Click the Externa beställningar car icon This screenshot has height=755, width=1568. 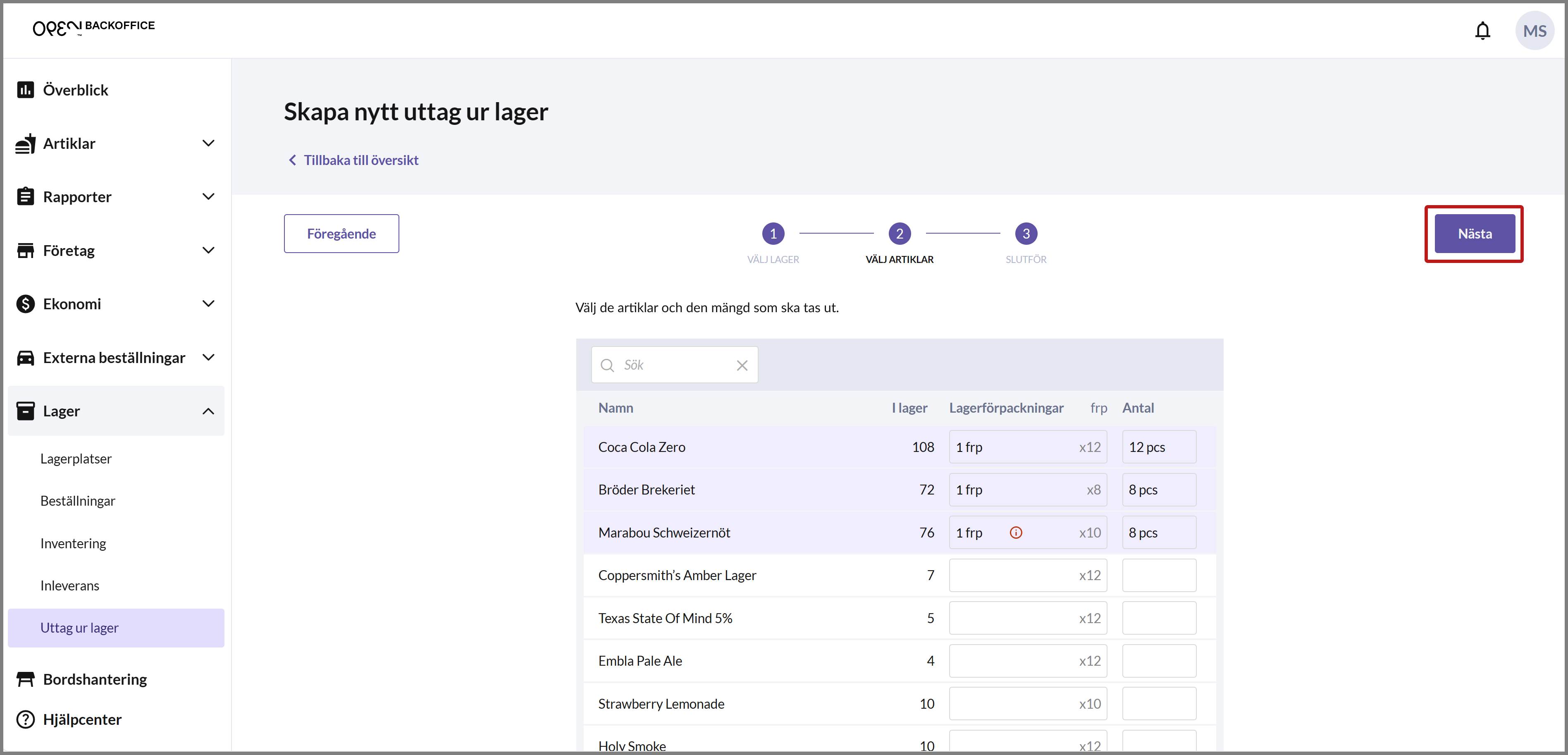click(x=26, y=357)
